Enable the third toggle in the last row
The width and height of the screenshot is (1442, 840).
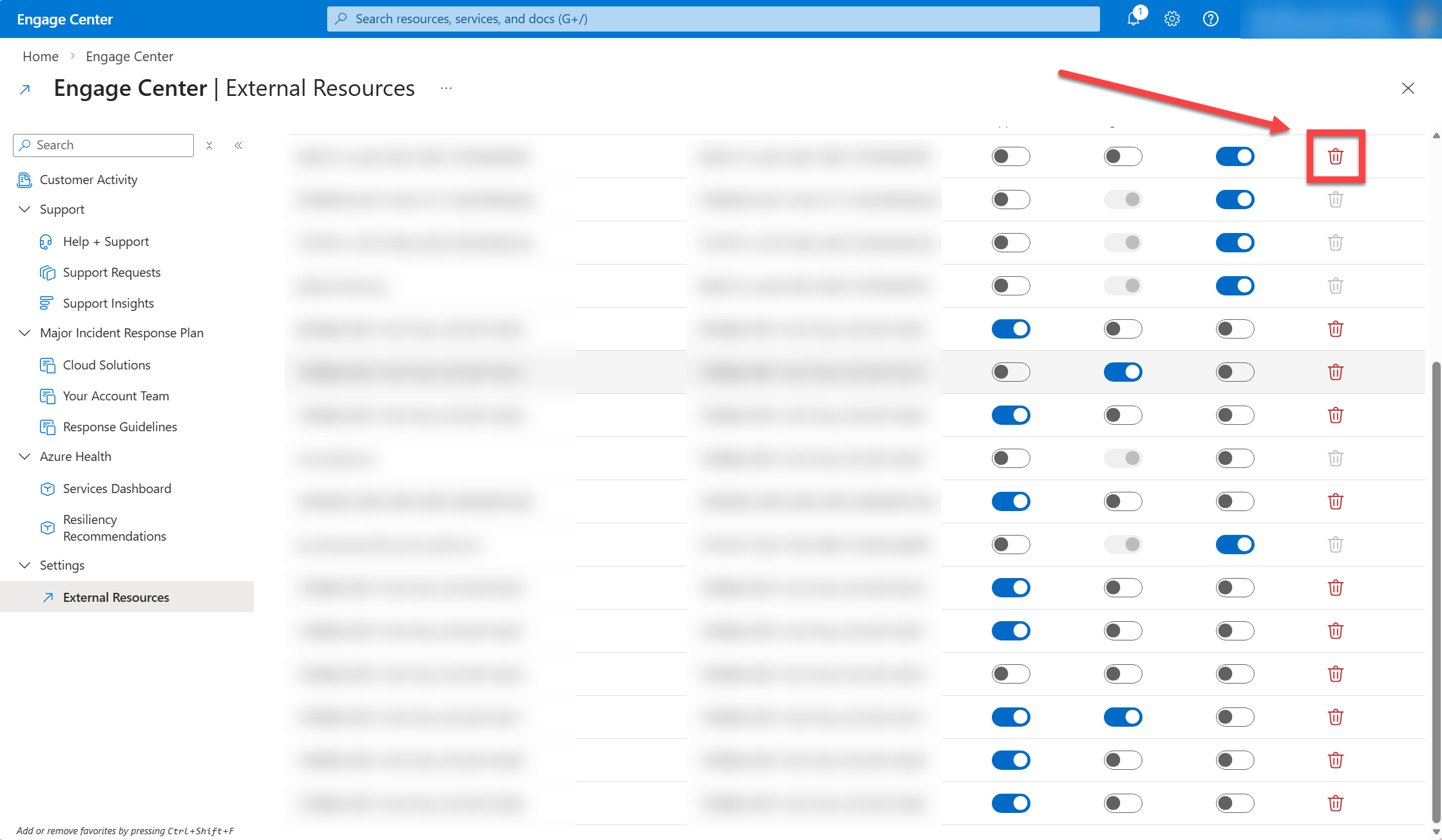pyautogui.click(x=1235, y=803)
